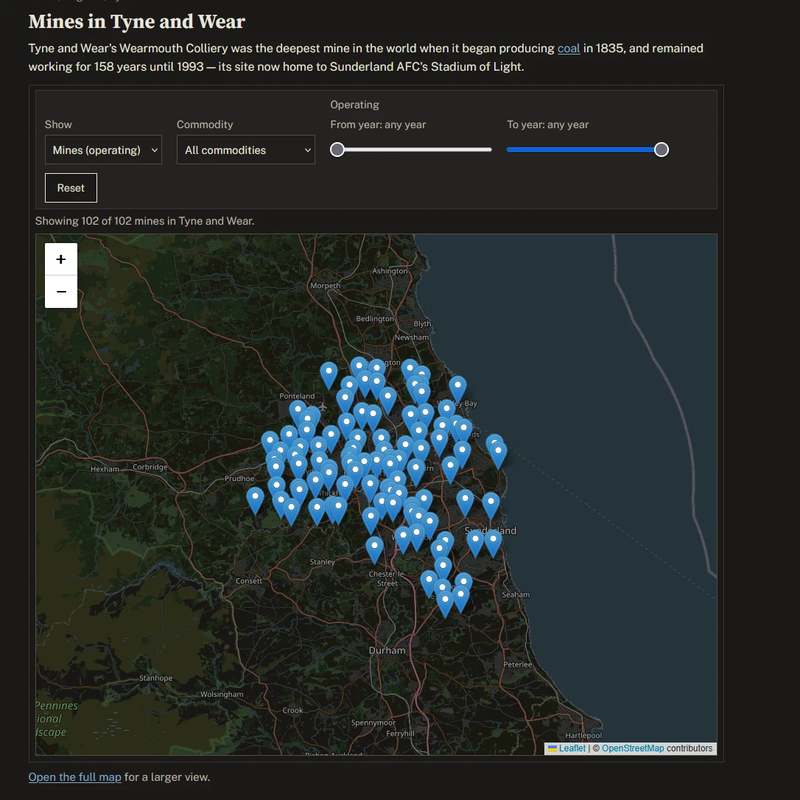Image resolution: width=800 pixels, height=800 pixels.
Task: Select the mine marker at Whitley Bay
Action: (458, 389)
